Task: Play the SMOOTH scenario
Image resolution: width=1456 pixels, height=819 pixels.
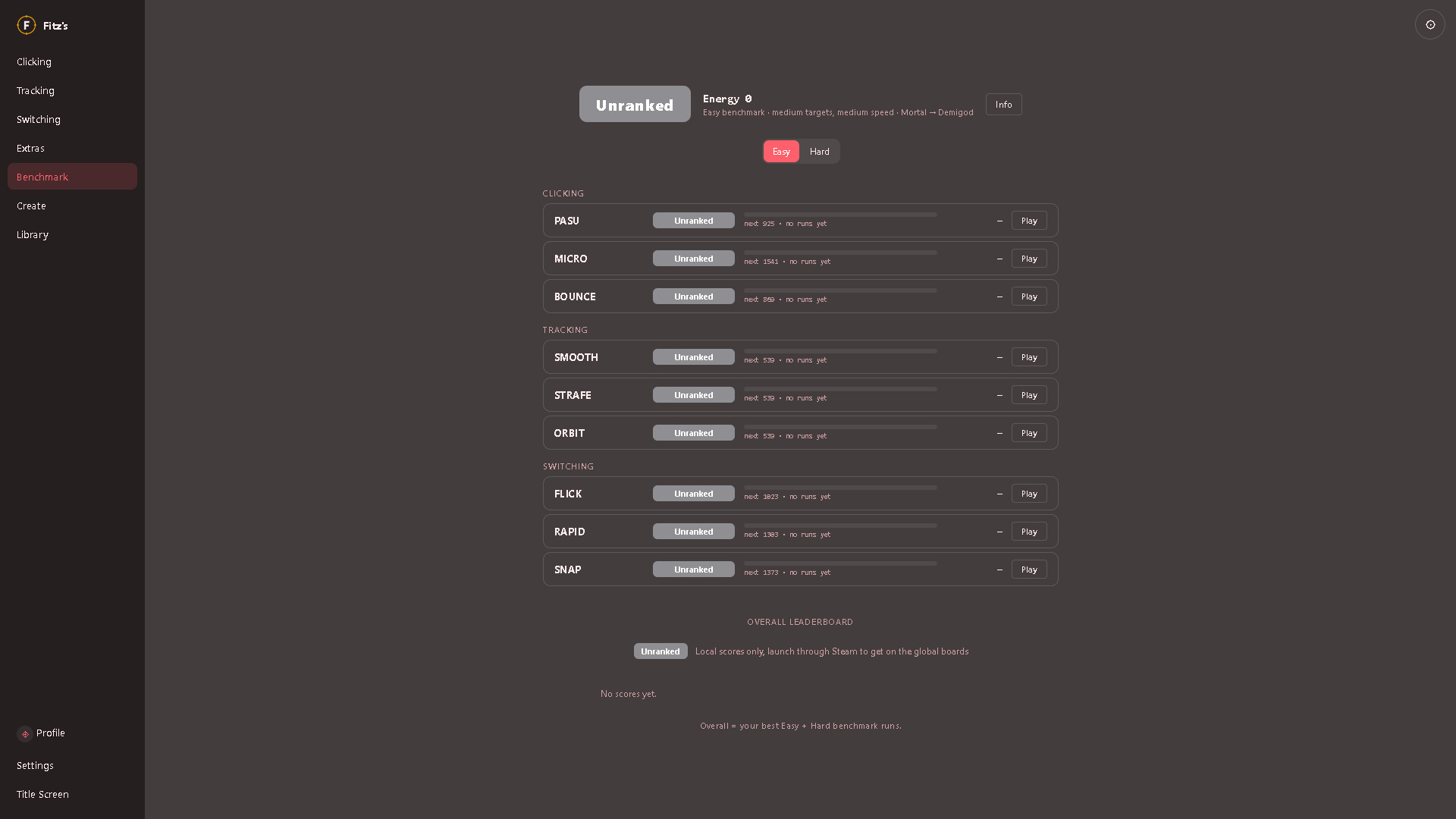Action: point(1029,357)
